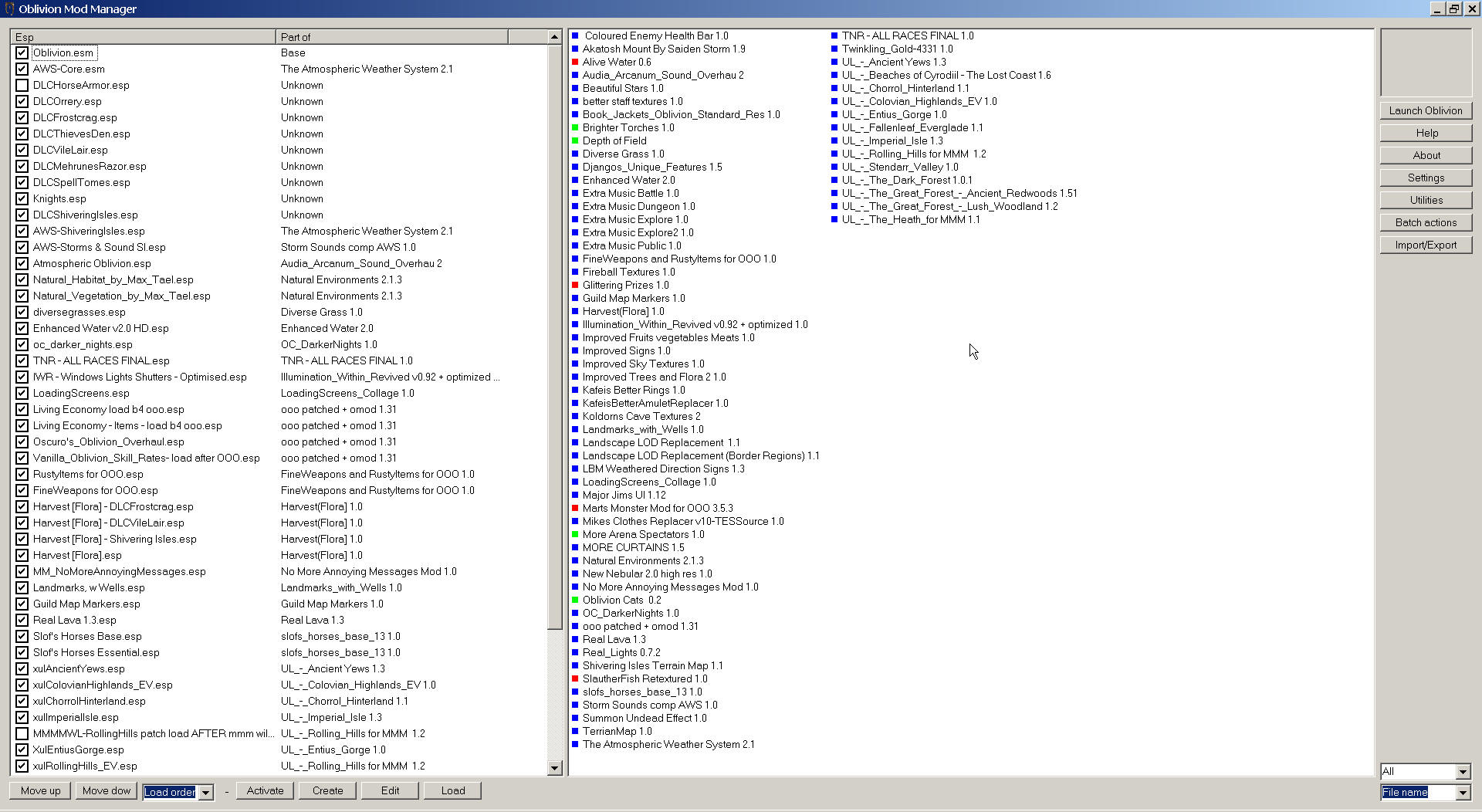Click Move up button
Image resolution: width=1482 pixels, height=812 pixels.
click(40, 790)
